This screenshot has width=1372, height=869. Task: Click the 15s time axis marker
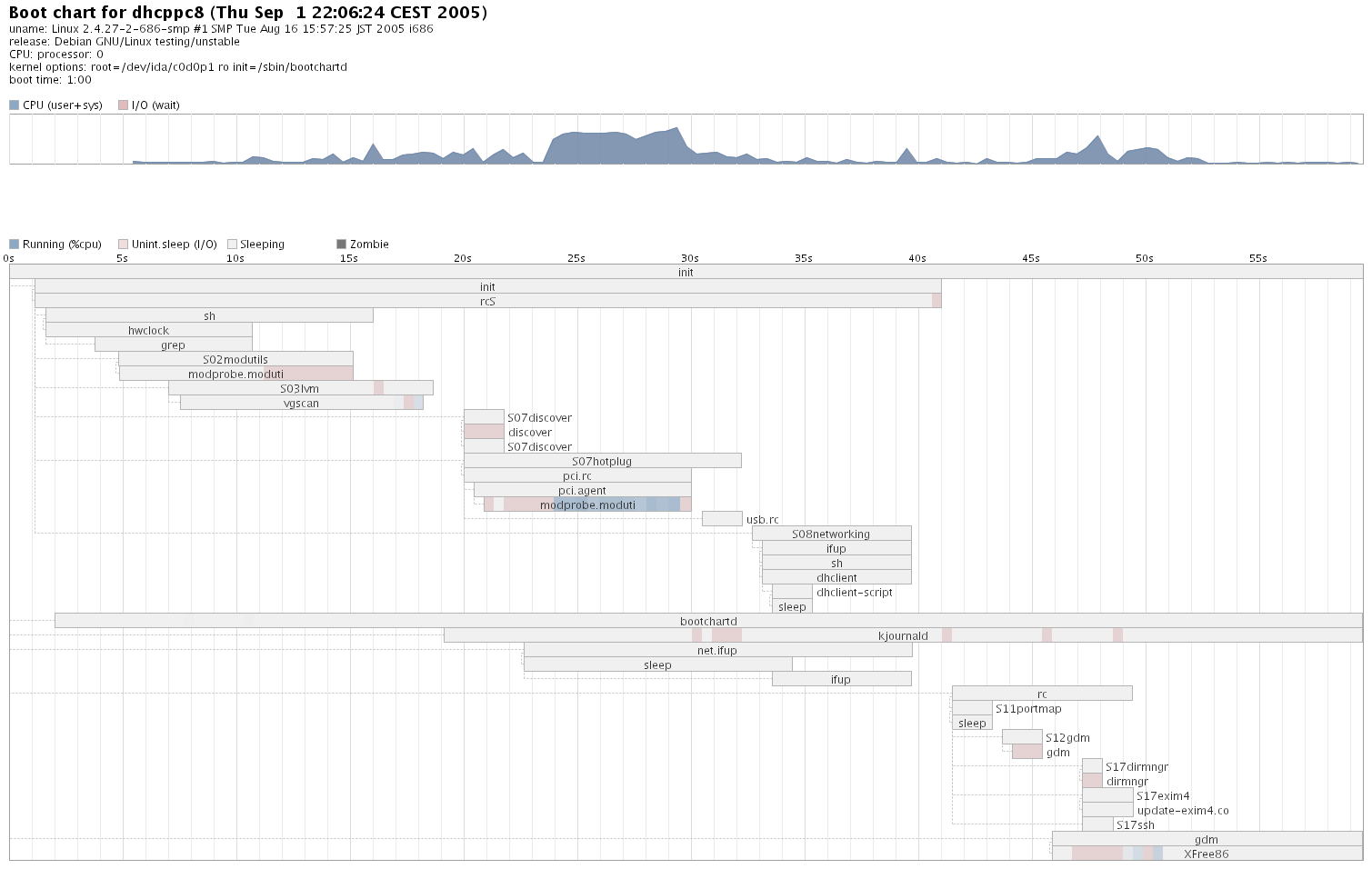click(x=349, y=259)
